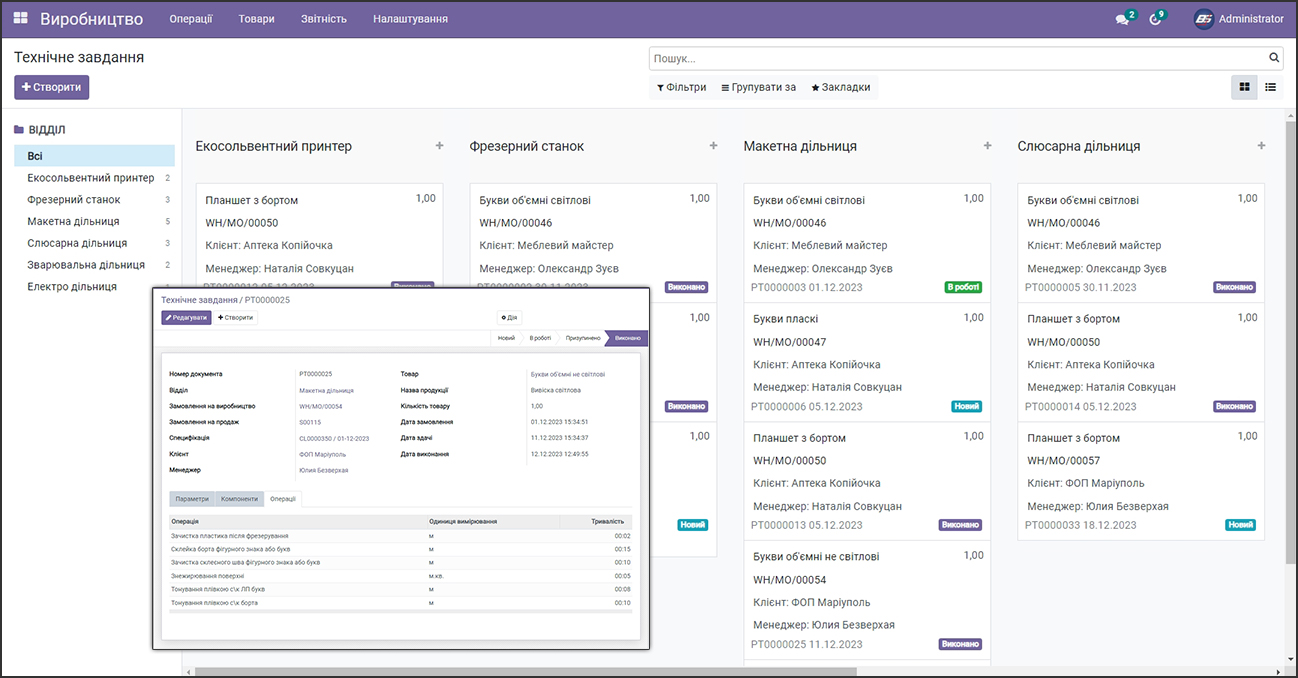
Task: Click the Виробництво app title
Action: coord(91,18)
